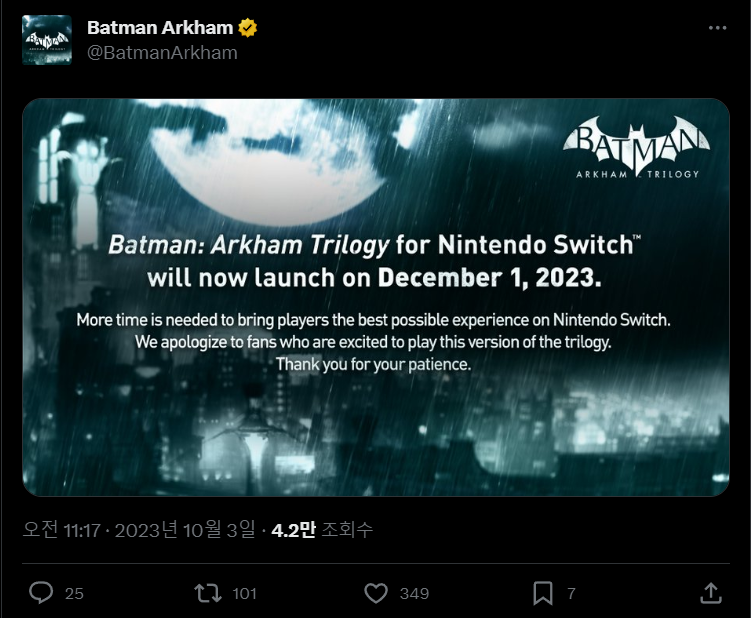Image resolution: width=751 pixels, height=618 pixels.
Task: Click the 349 likes count
Action: tap(414, 593)
